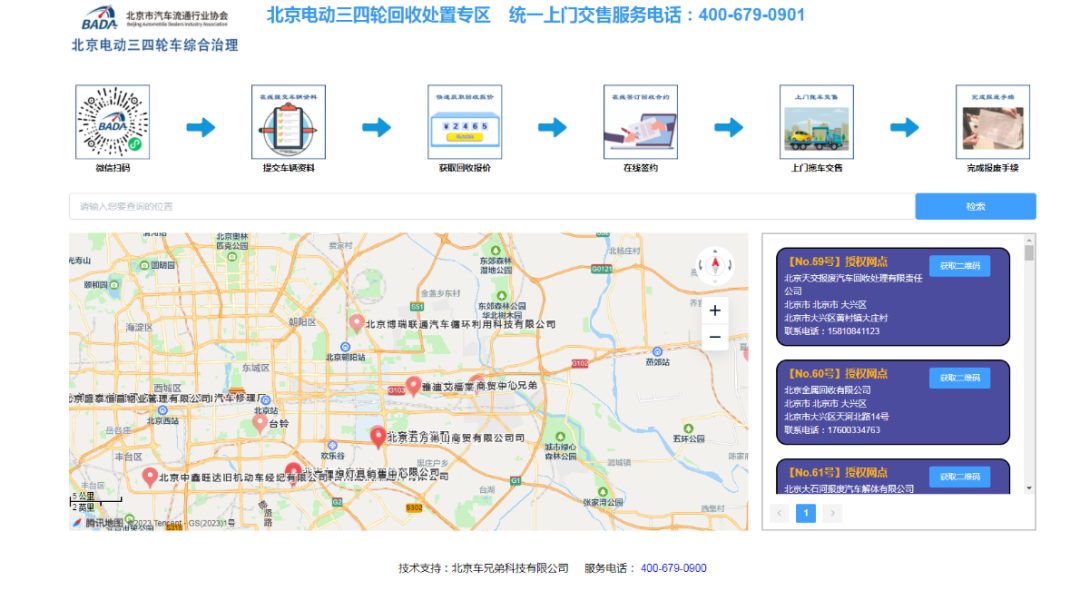Click the 技术支持 北京车兄弟科技有限公司 footer text
The width and height of the screenshot is (1080, 591).
[484, 568]
